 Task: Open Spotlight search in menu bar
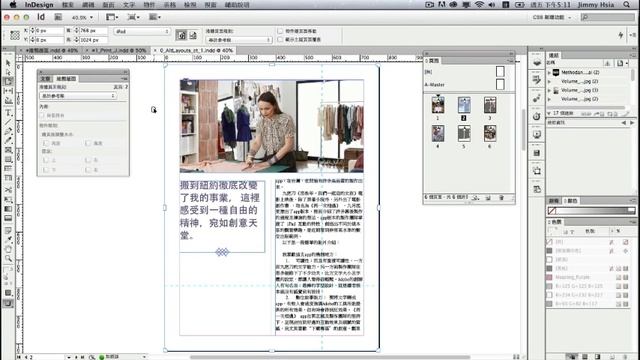pos(627,4)
